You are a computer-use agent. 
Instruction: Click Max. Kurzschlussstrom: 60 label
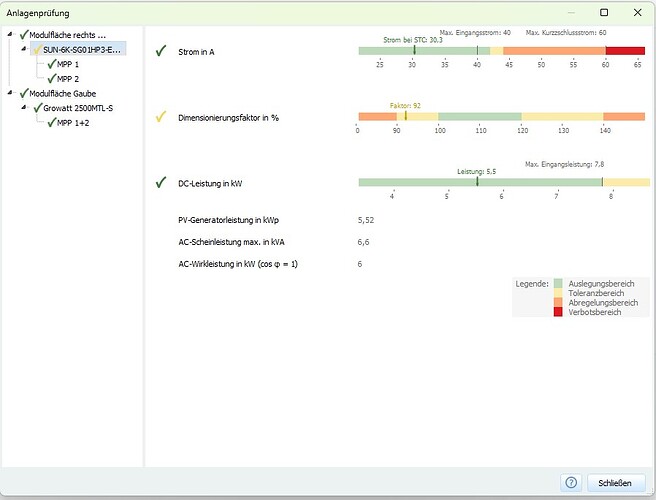coord(566,33)
